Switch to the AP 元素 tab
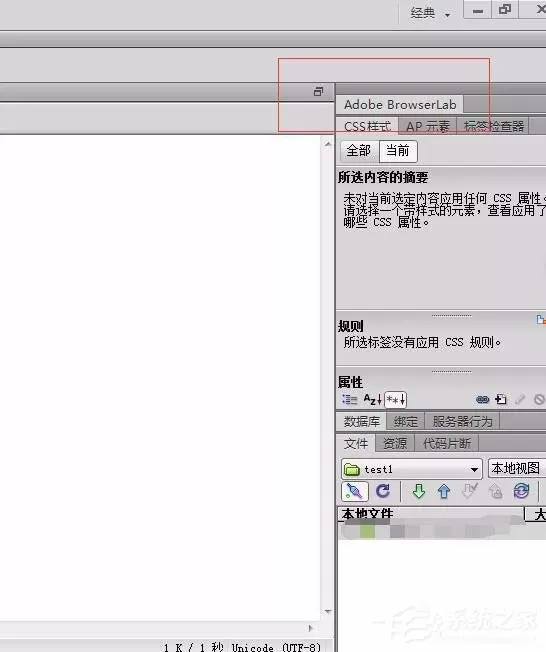Screen dimensions: 546x652 tap(427, 126)
